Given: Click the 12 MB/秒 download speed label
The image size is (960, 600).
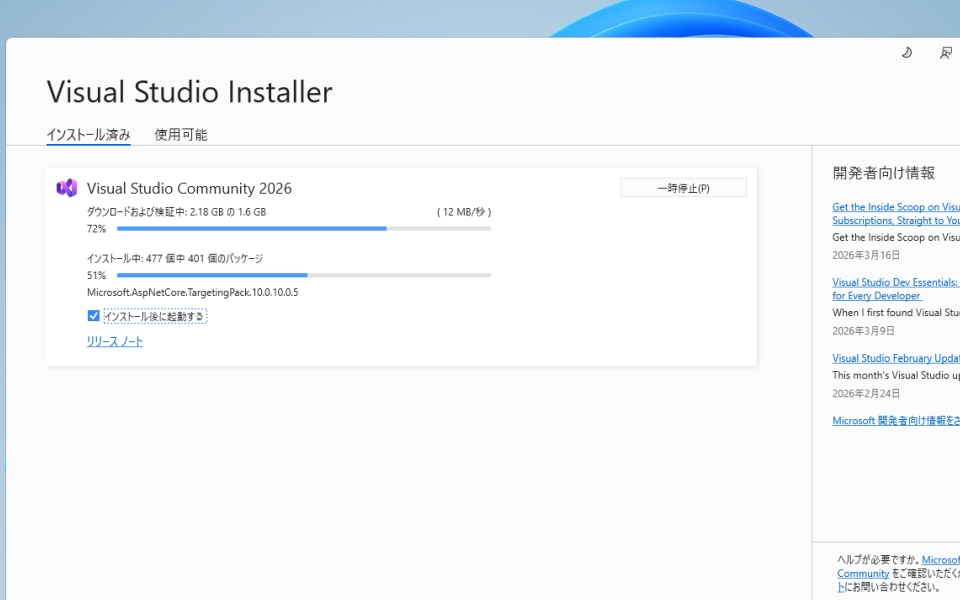Looking at the screenshot, I should pyautogui.click(x=463, y=212).
